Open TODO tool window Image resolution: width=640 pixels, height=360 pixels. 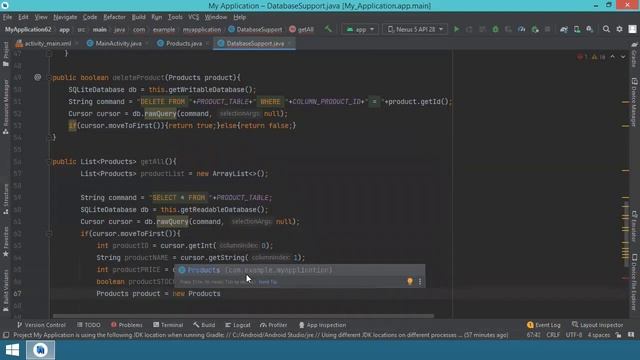click(89, 325)
